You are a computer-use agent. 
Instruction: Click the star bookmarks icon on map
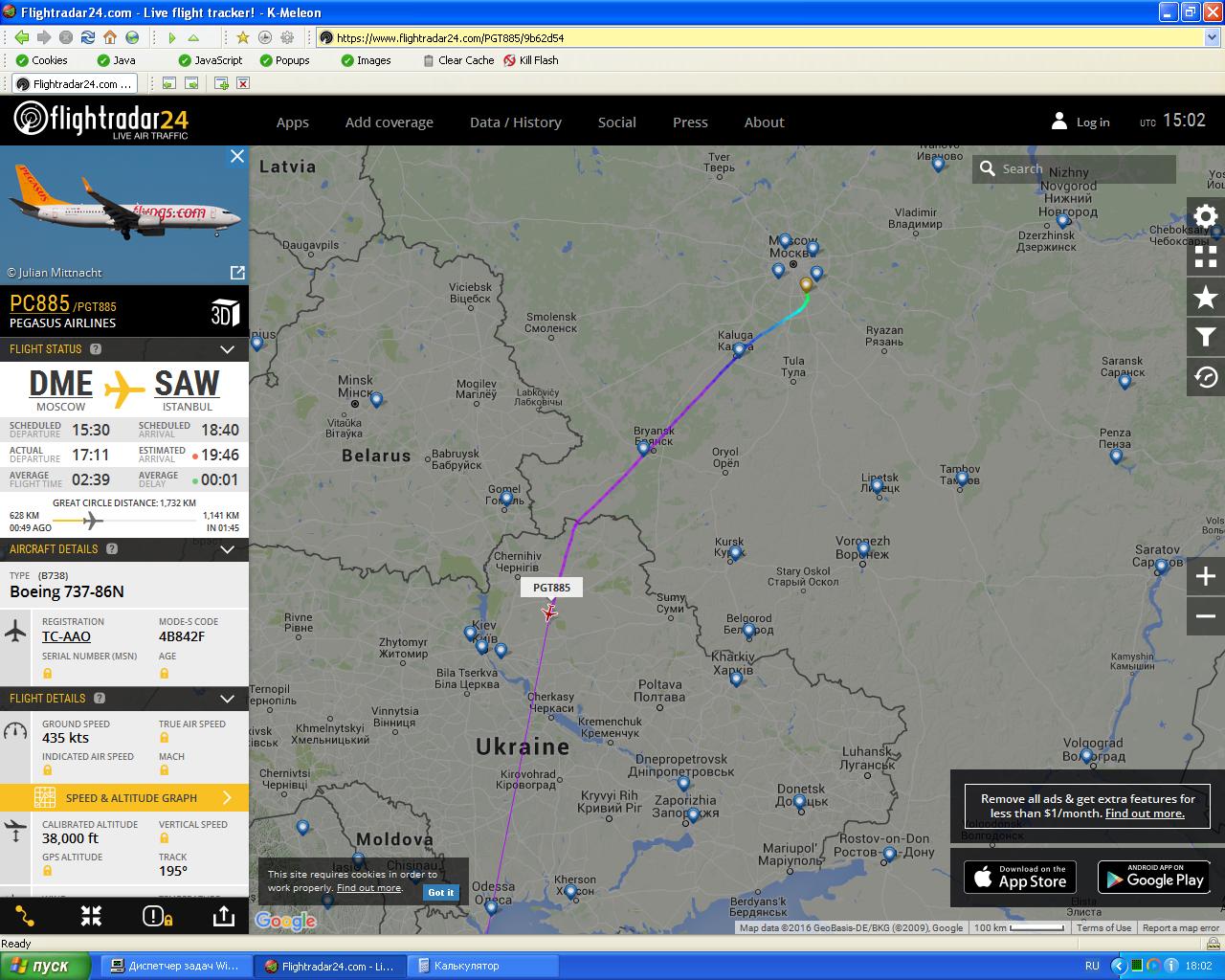(x=1206, y=297)
